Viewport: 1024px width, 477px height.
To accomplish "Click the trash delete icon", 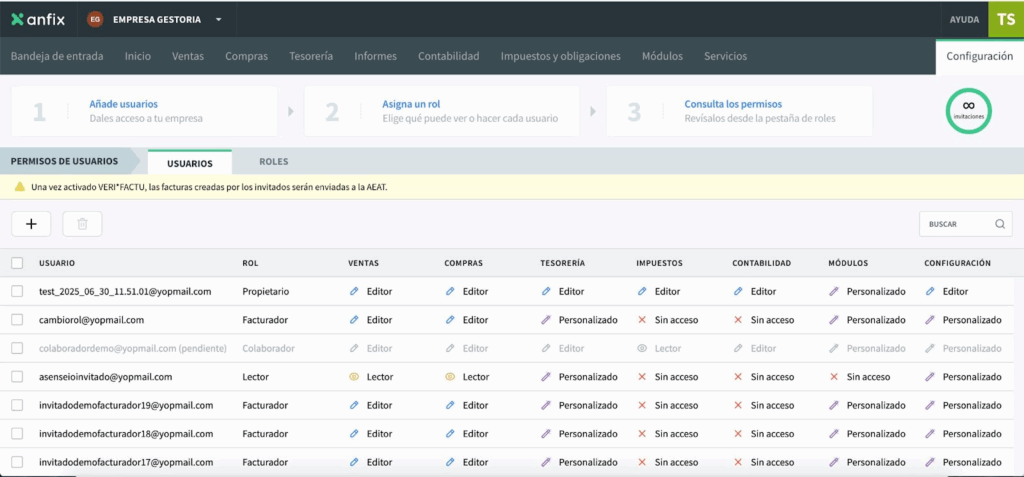I will (x=82, y=224).
